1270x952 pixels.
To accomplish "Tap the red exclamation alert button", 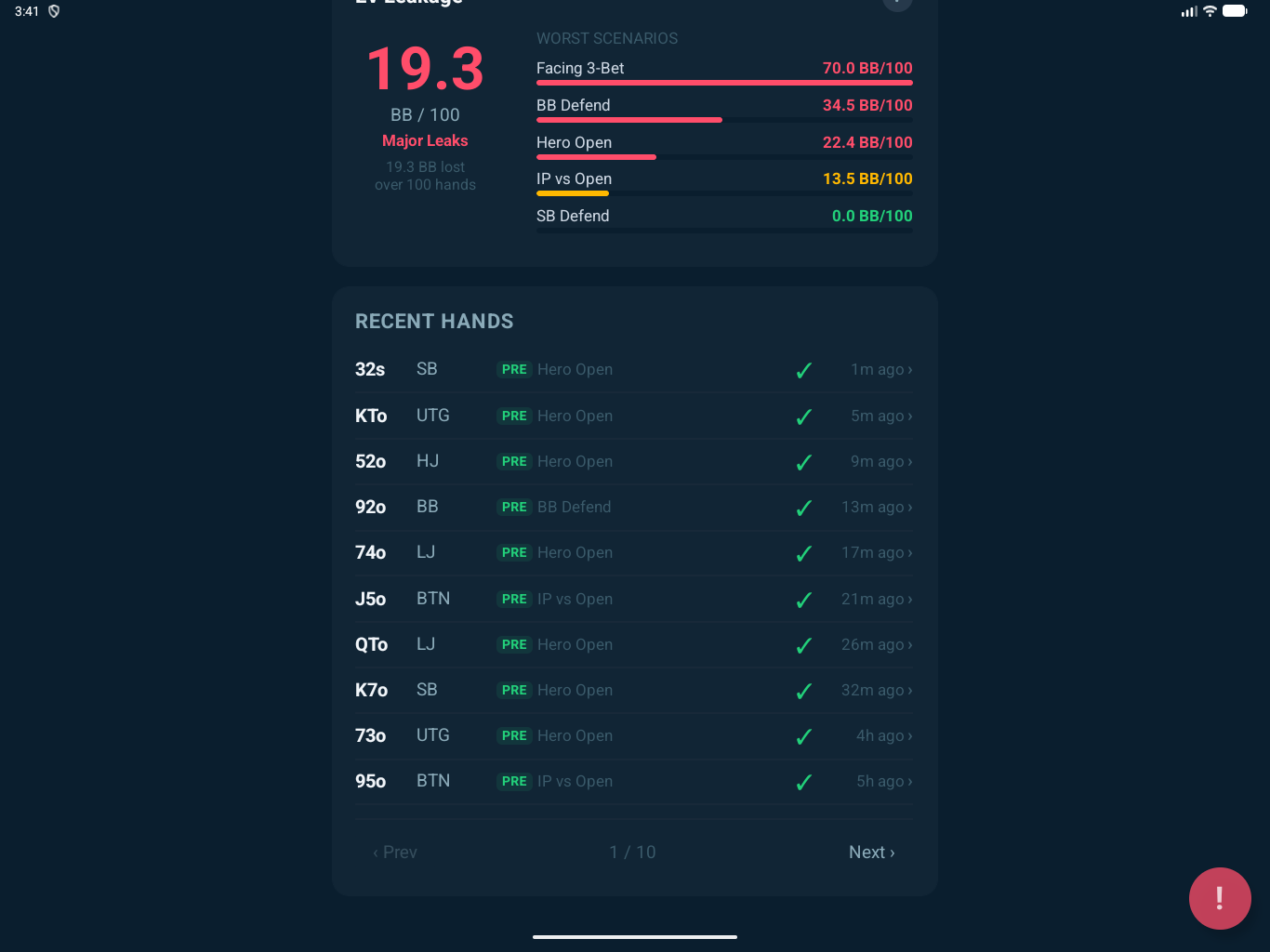I will point(1219,898).
